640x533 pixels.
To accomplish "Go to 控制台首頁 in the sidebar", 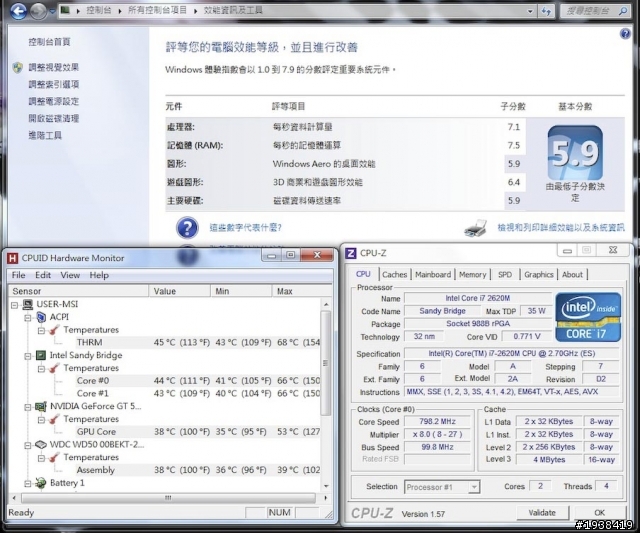I will coord(49,42).
